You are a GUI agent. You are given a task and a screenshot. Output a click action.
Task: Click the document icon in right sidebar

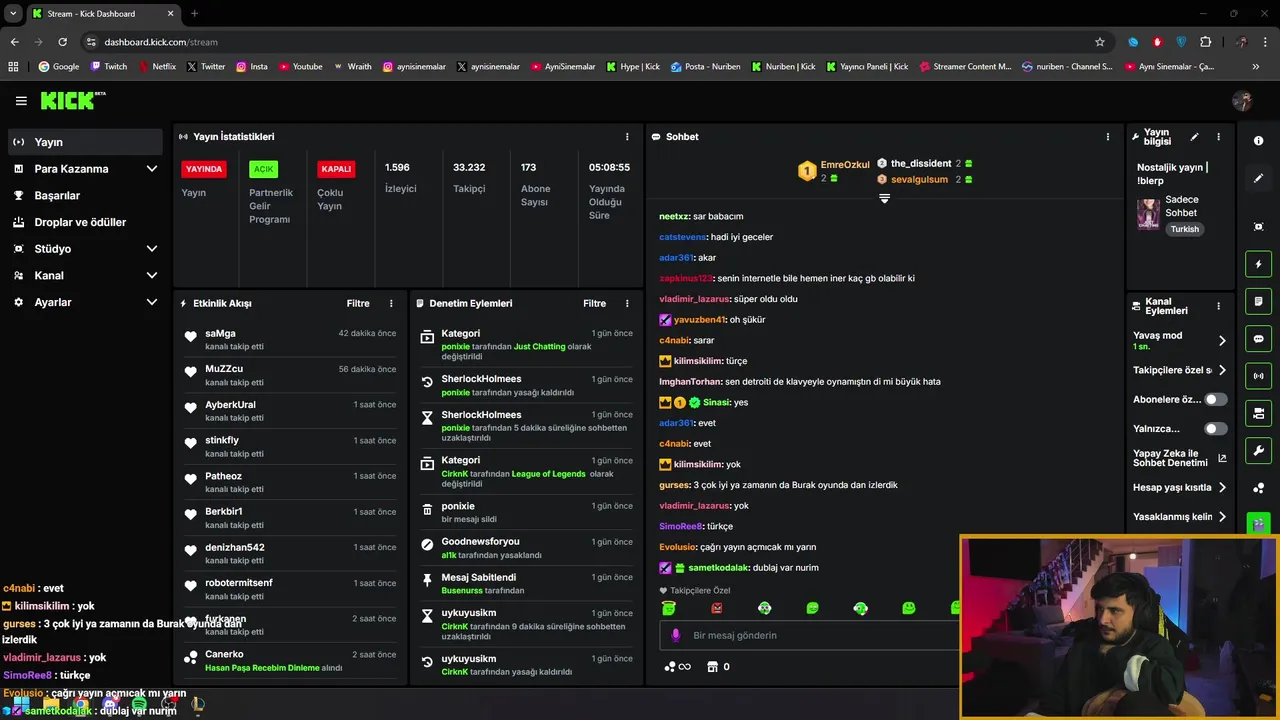click(x=1258, y=301)
